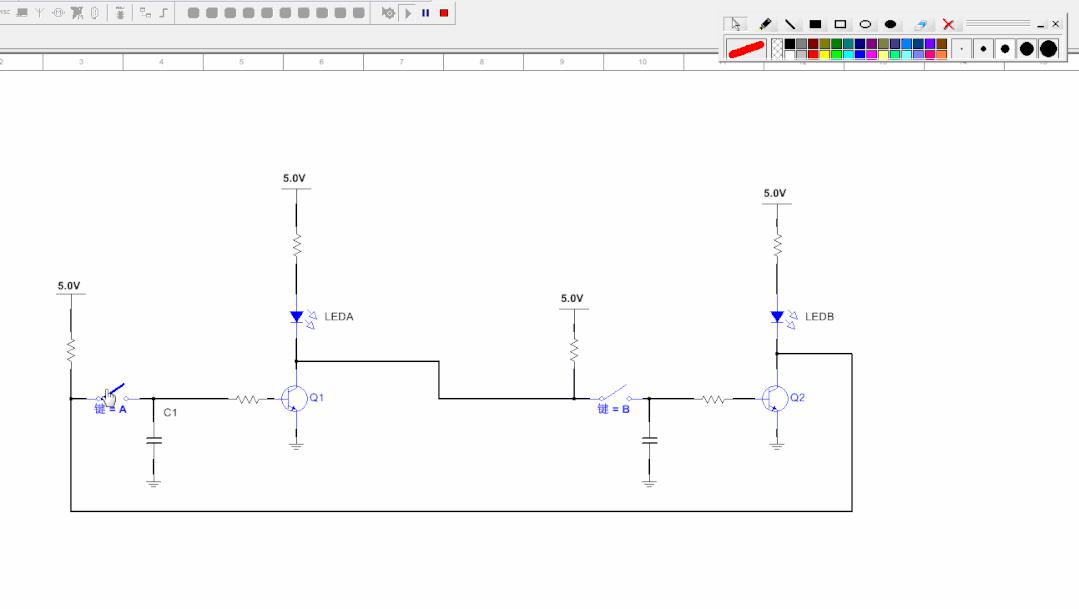
Task: Start the simulation with the play button
Action: 408,13
